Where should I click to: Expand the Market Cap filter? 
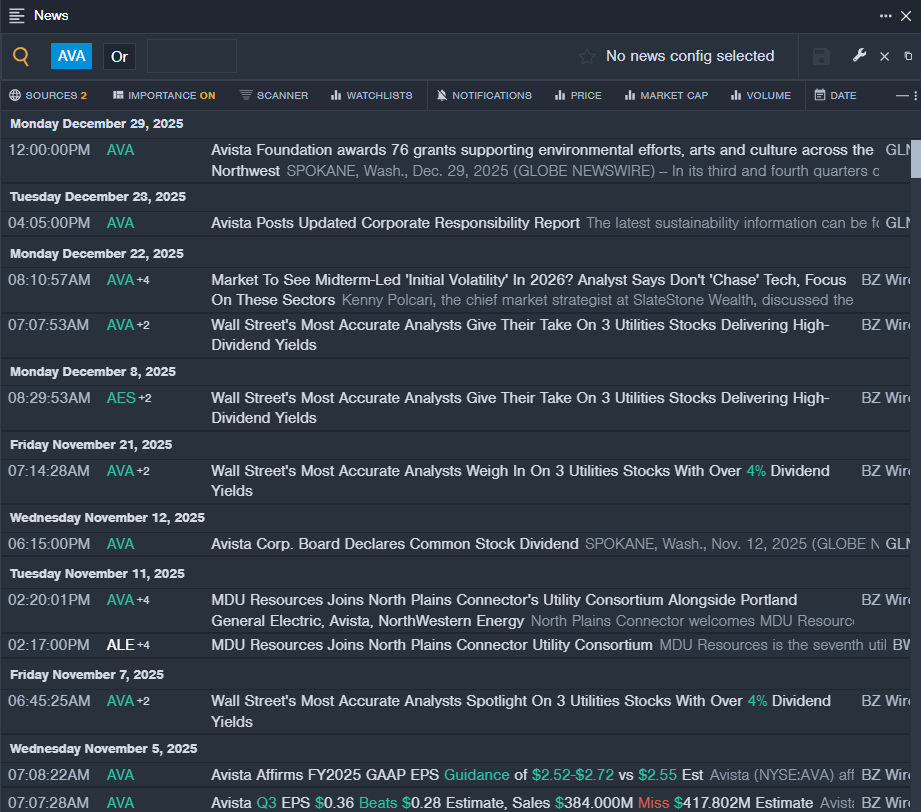click(x=666, y=96)
